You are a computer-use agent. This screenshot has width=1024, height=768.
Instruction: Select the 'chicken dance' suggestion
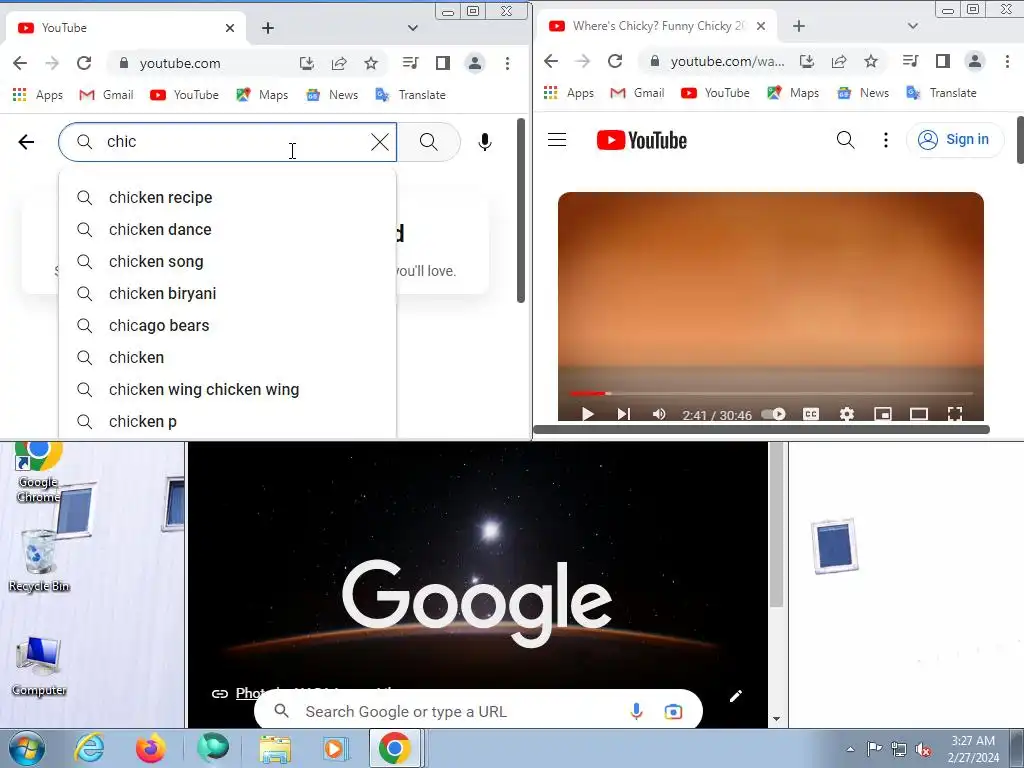(227, 229)
